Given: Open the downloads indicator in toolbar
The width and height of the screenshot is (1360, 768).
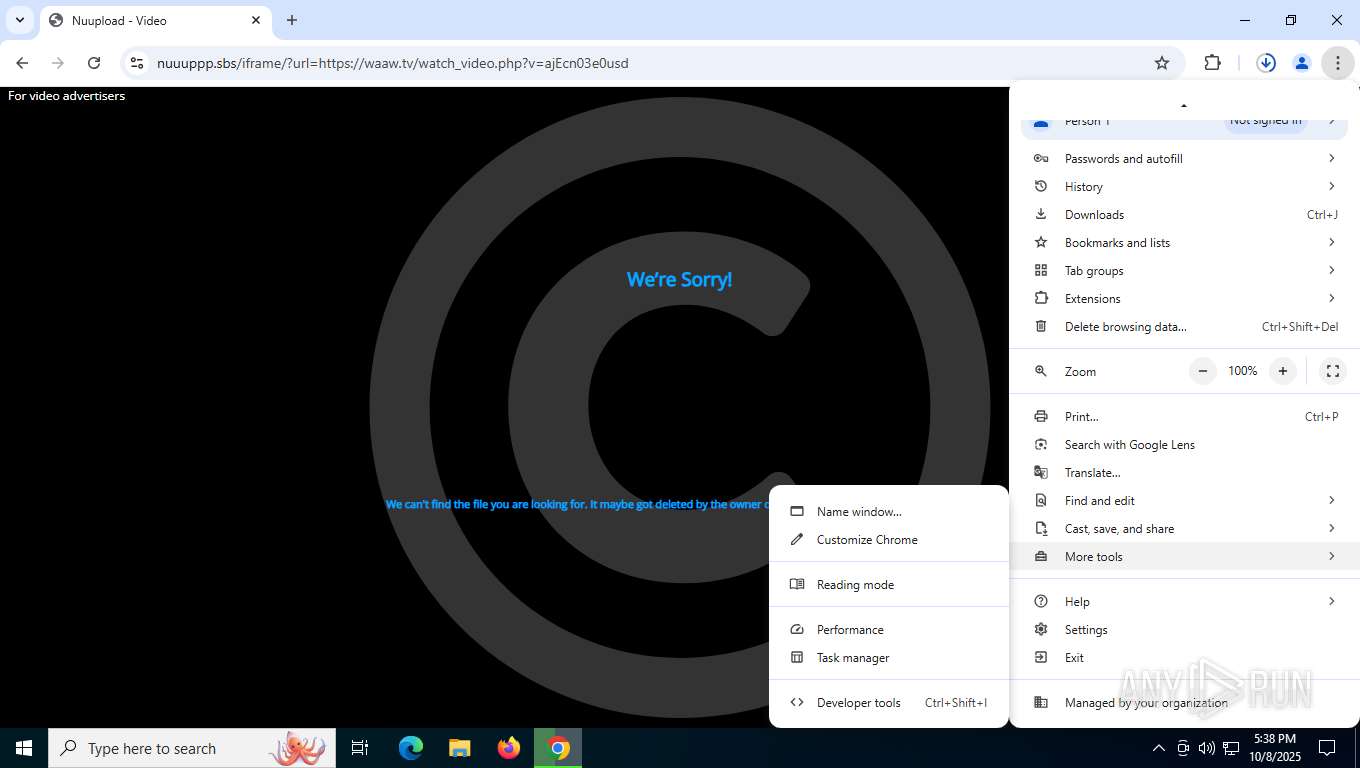Looking at the screenshot, I should point(1266,63).
